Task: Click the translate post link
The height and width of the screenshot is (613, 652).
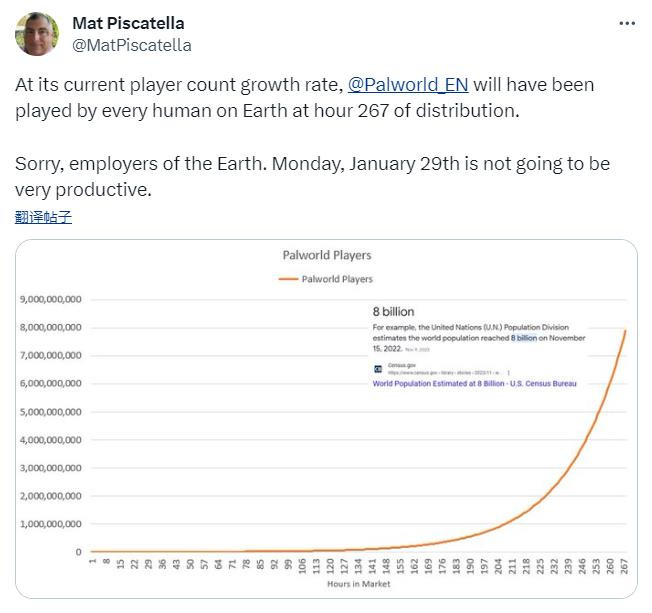Action: 43,216
